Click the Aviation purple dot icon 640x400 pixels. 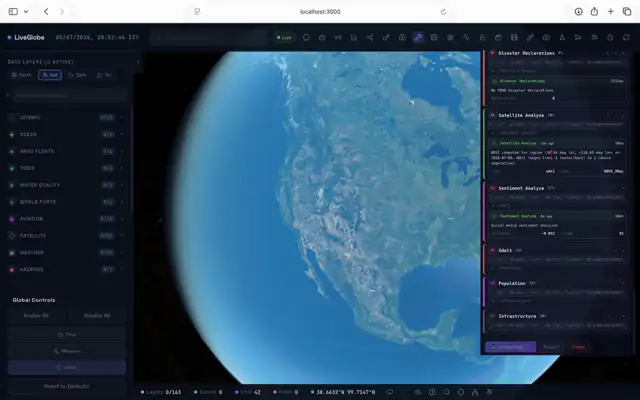pyautogui.click(x=12, y=219)
